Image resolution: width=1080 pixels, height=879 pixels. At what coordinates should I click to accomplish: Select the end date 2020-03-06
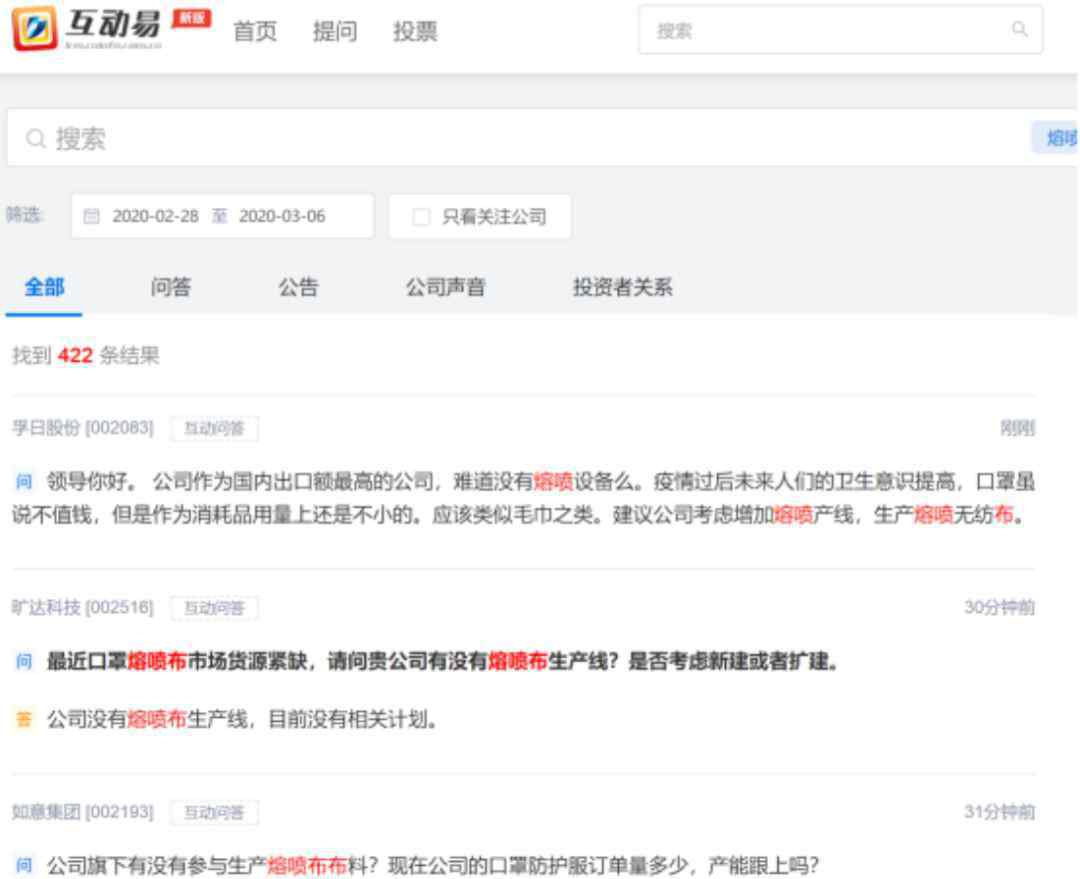click(282, 216)
